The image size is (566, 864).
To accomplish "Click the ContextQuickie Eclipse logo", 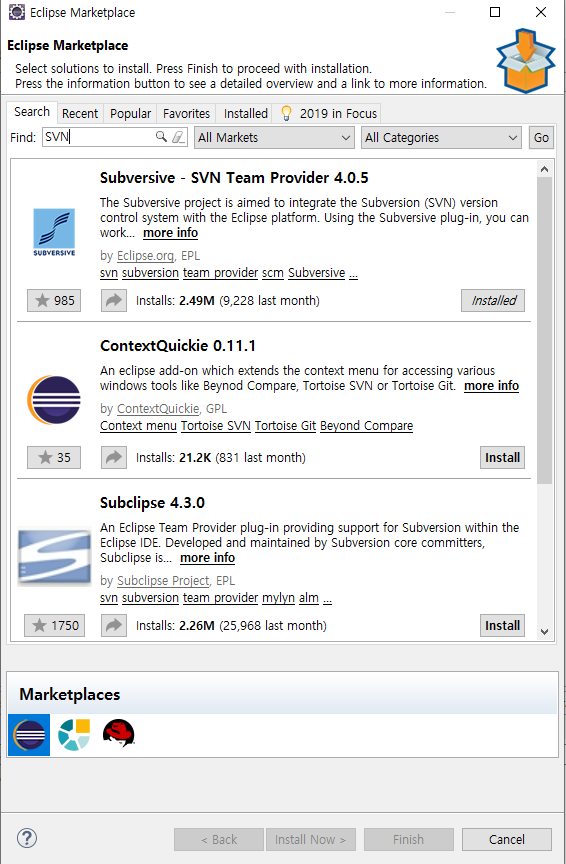I will click(x=54, y=399).
